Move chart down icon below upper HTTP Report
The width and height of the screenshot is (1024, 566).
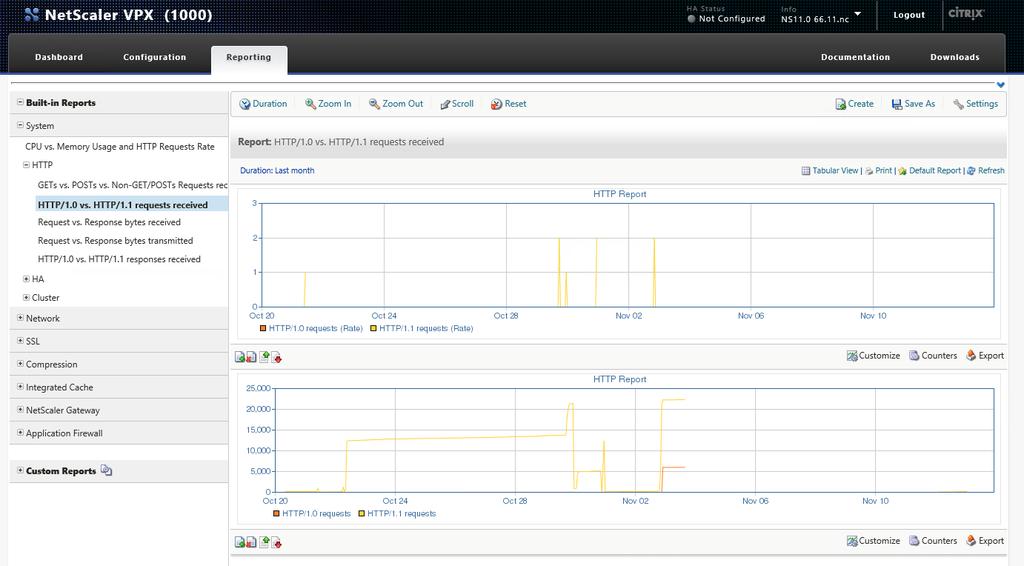276,357
